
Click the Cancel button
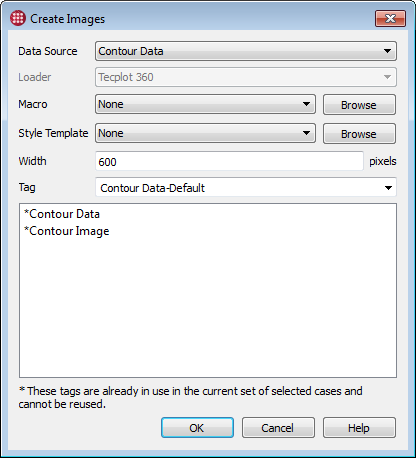(278, 428)
